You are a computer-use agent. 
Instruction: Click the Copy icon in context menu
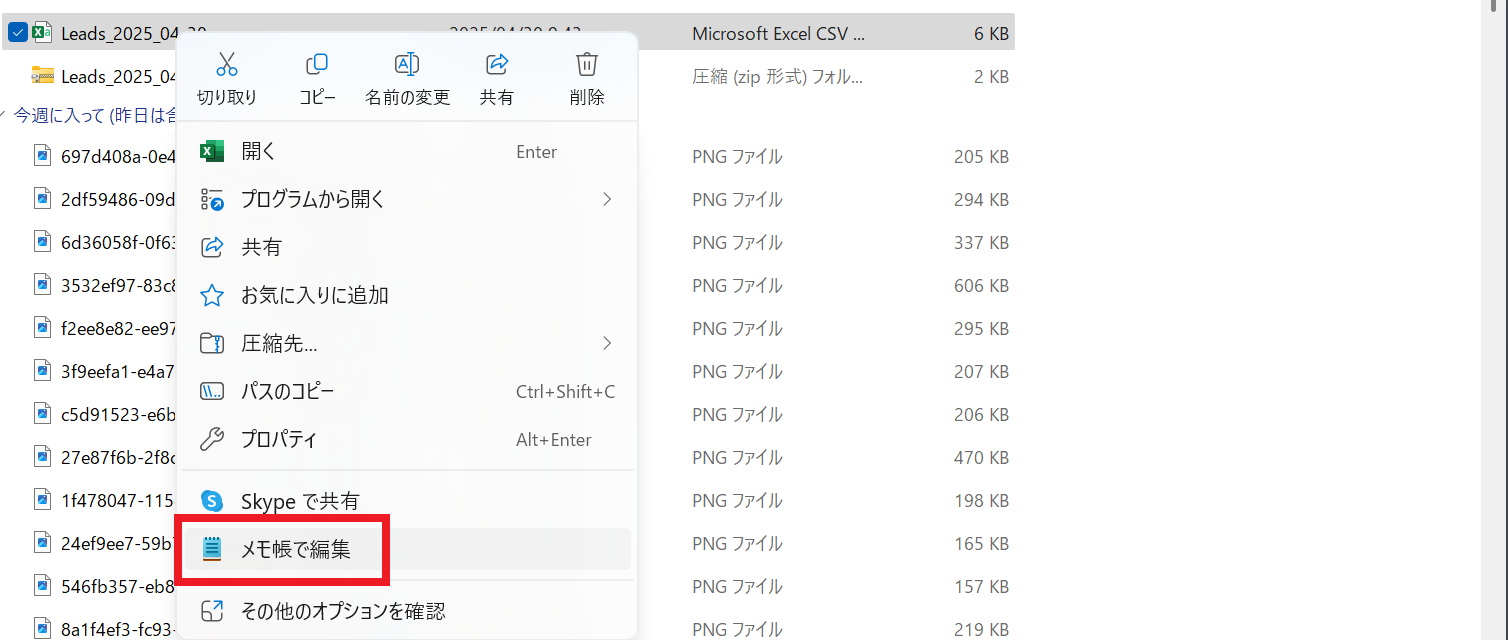317,65
